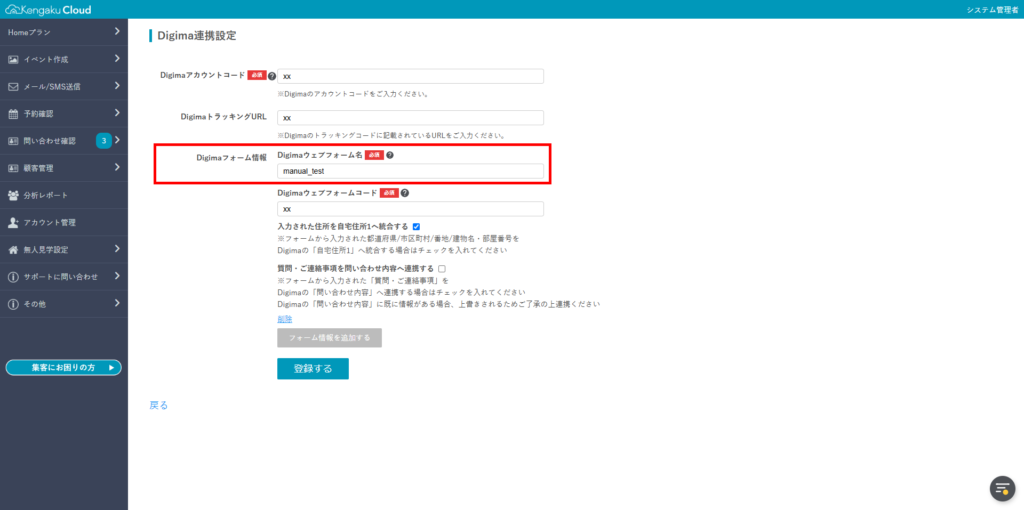The width and height of the screenshot is (1024, 510).
Task: Click the 戻る link
Action: (x=159, y=406)
